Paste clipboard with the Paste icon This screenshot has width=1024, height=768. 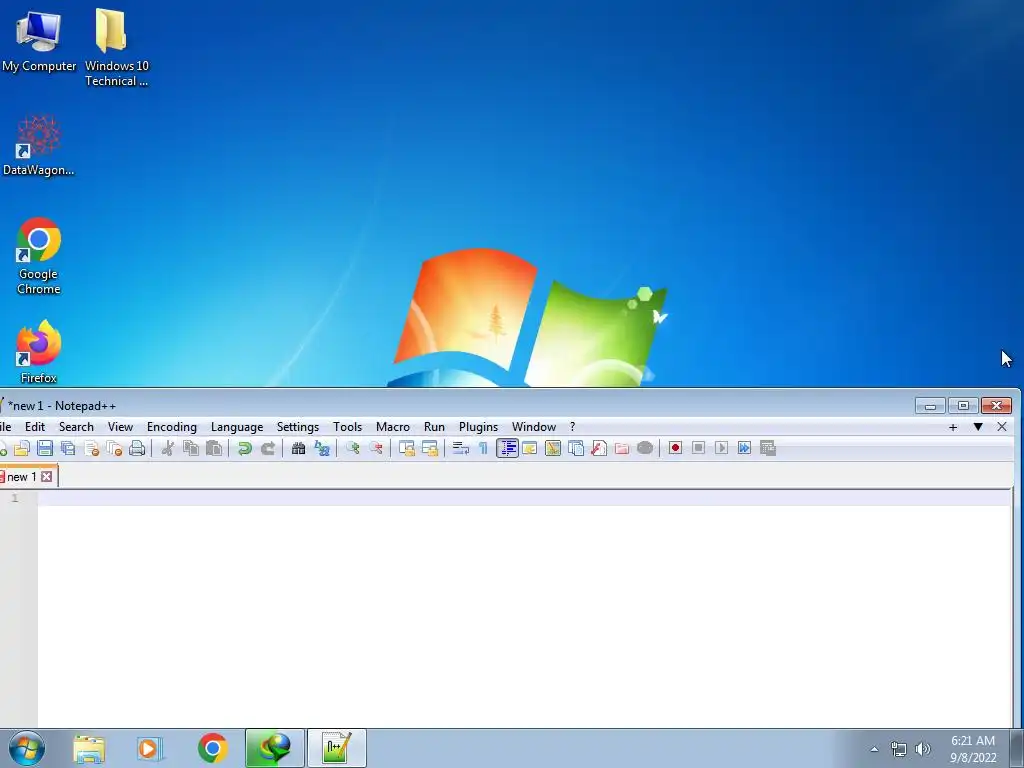pos(214,448)
